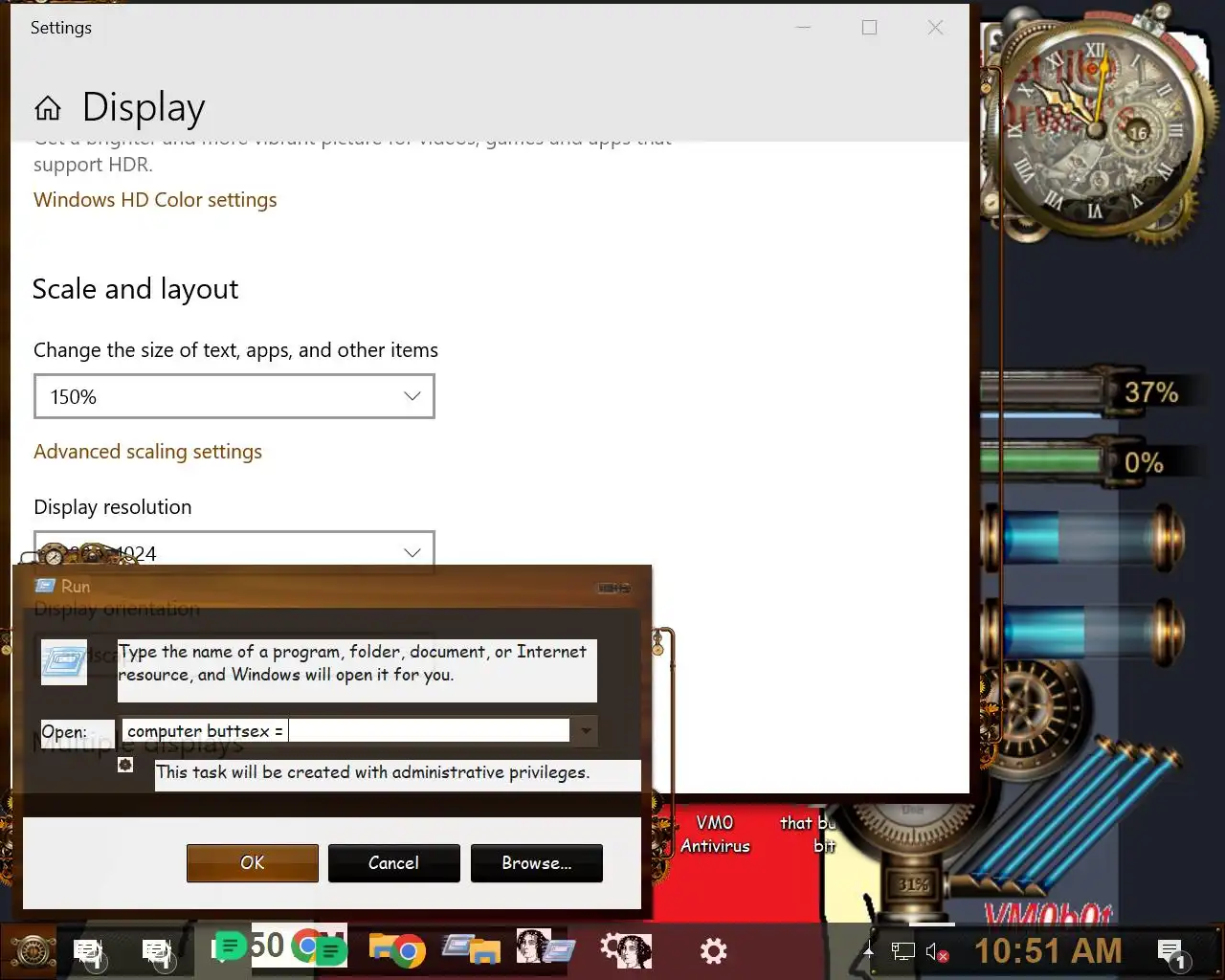Go to Settings Home via house icon
Viewport: 1225px width, 980px height.
48,108
